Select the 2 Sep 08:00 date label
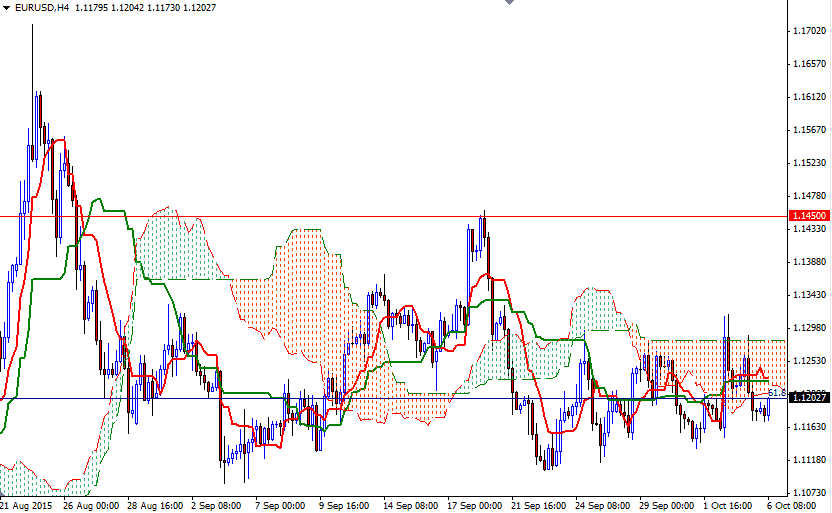The width and height of the screenshot is (832, 513). tap(218, 506)
